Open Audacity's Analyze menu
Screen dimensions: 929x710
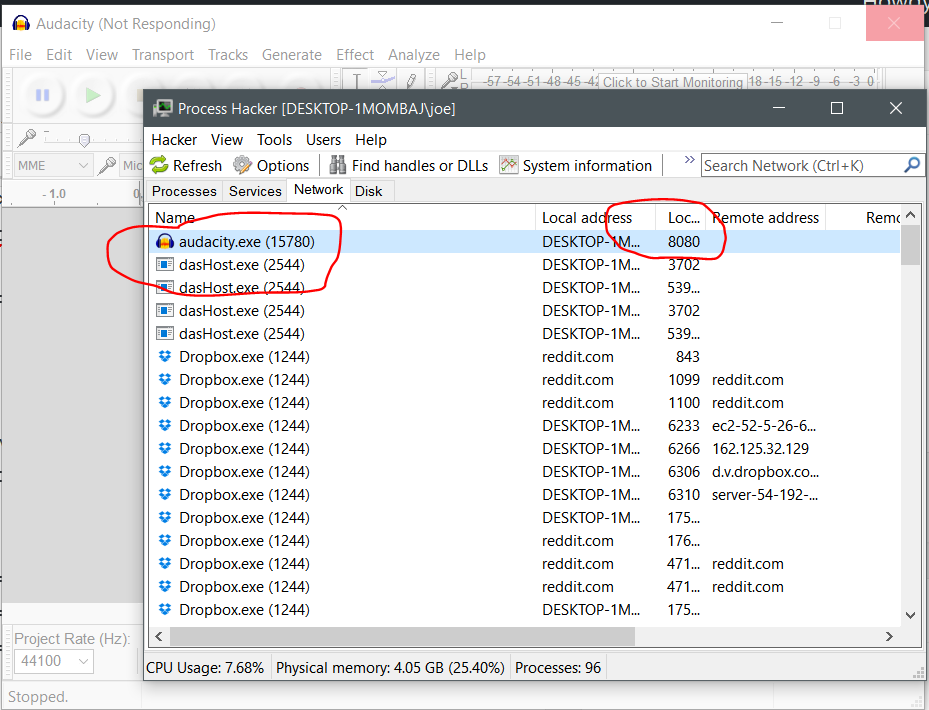414,55
